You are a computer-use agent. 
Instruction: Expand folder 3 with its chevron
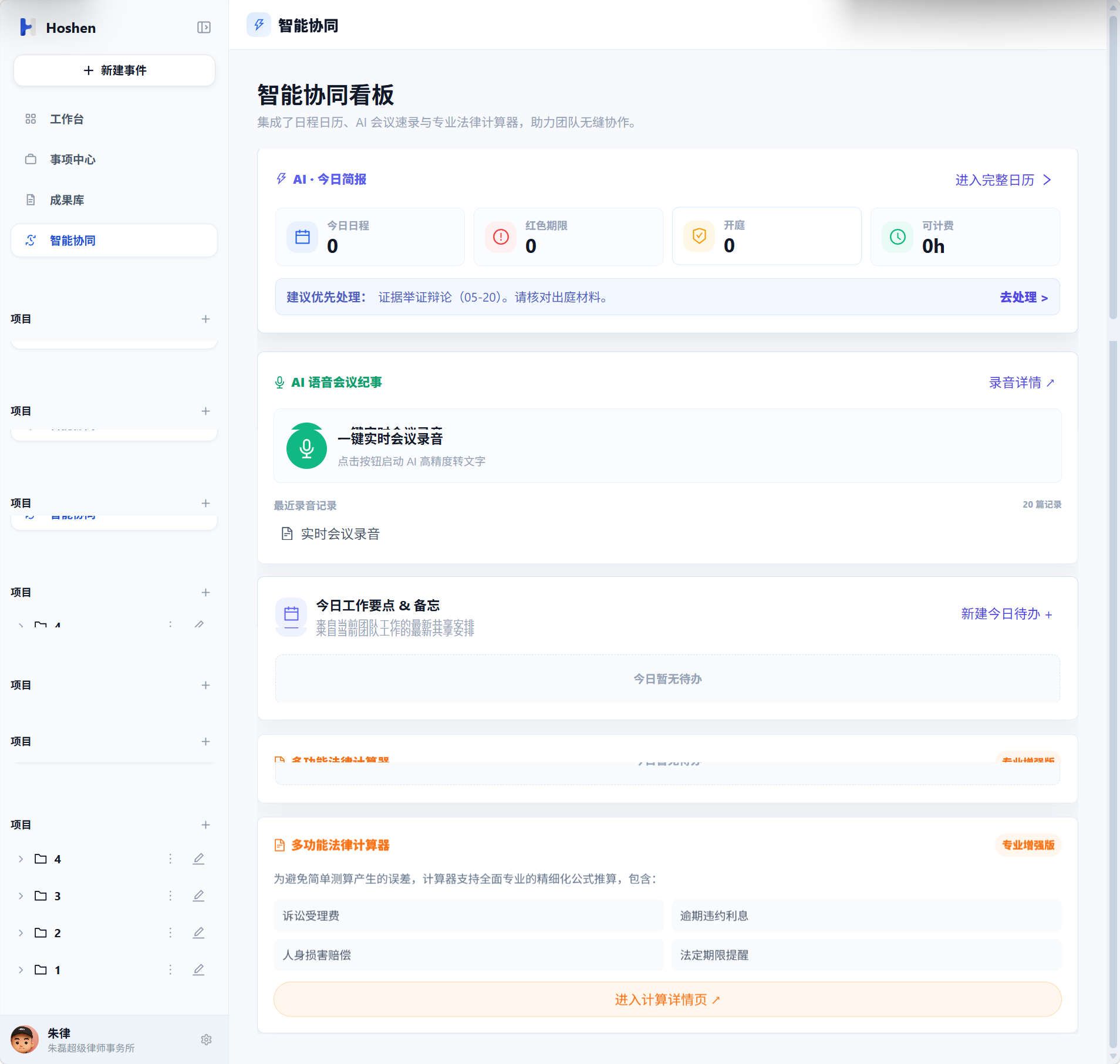coord(21,896)
